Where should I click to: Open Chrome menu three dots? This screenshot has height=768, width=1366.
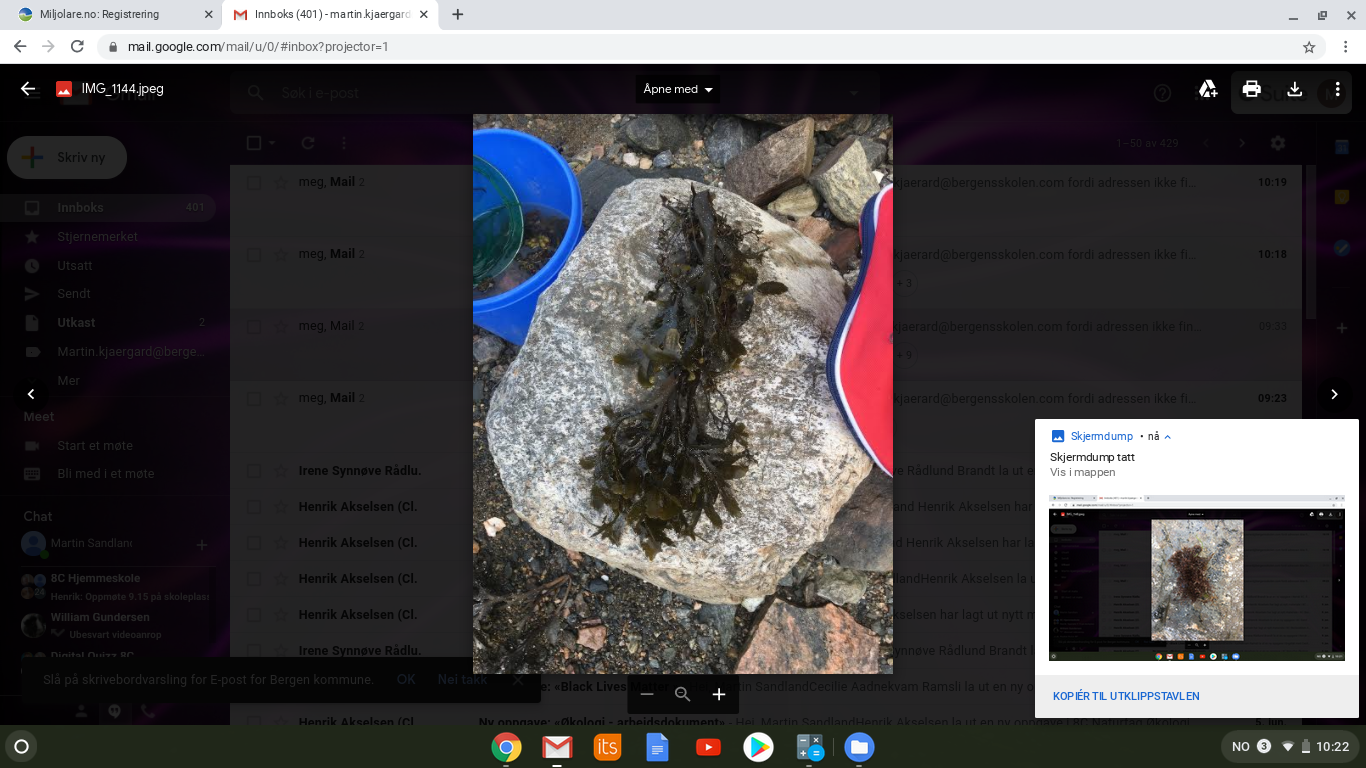pyautogui.click(x=1346, y=46)
